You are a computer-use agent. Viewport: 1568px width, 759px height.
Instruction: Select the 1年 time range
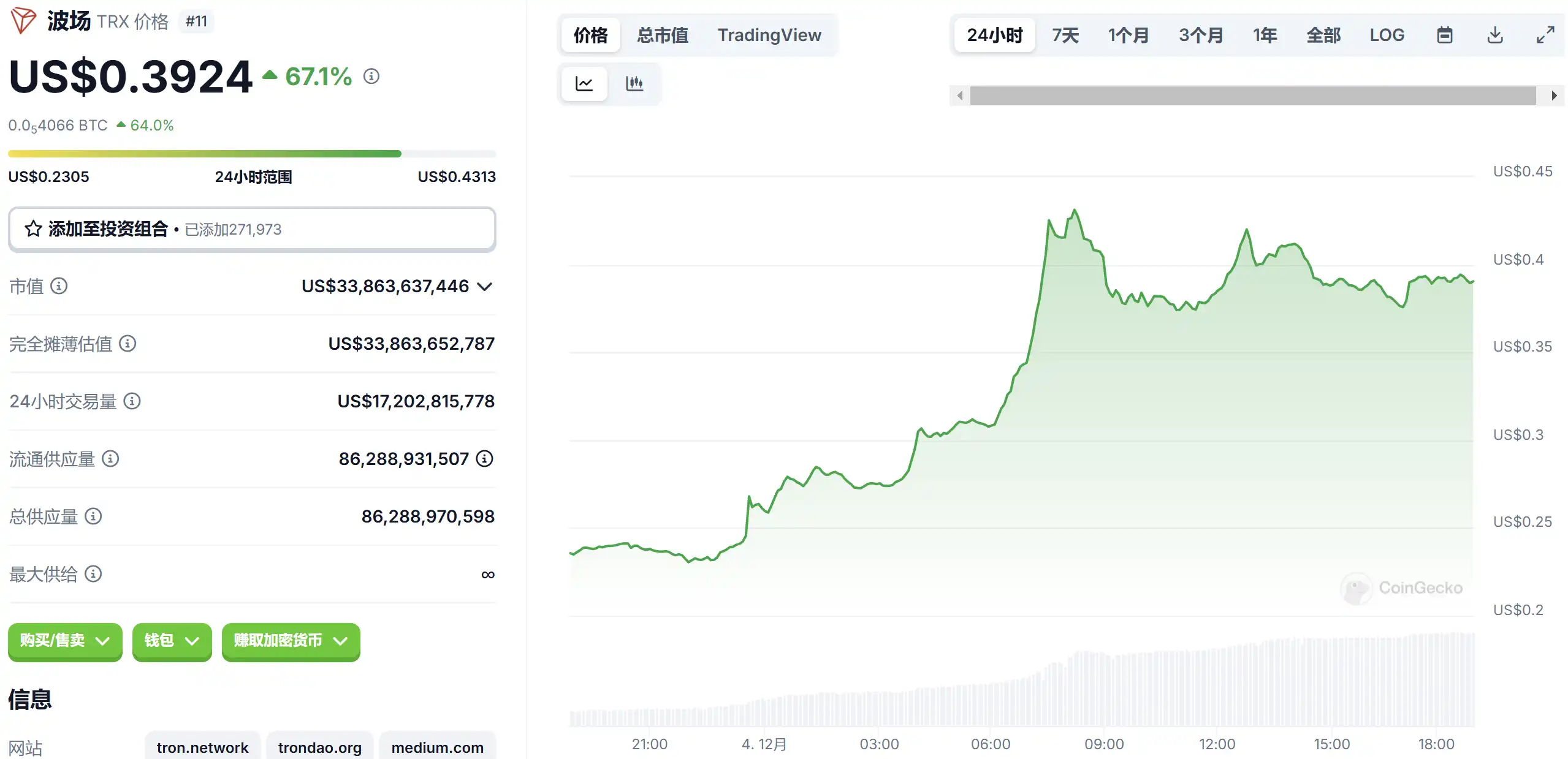[1265, 35]
